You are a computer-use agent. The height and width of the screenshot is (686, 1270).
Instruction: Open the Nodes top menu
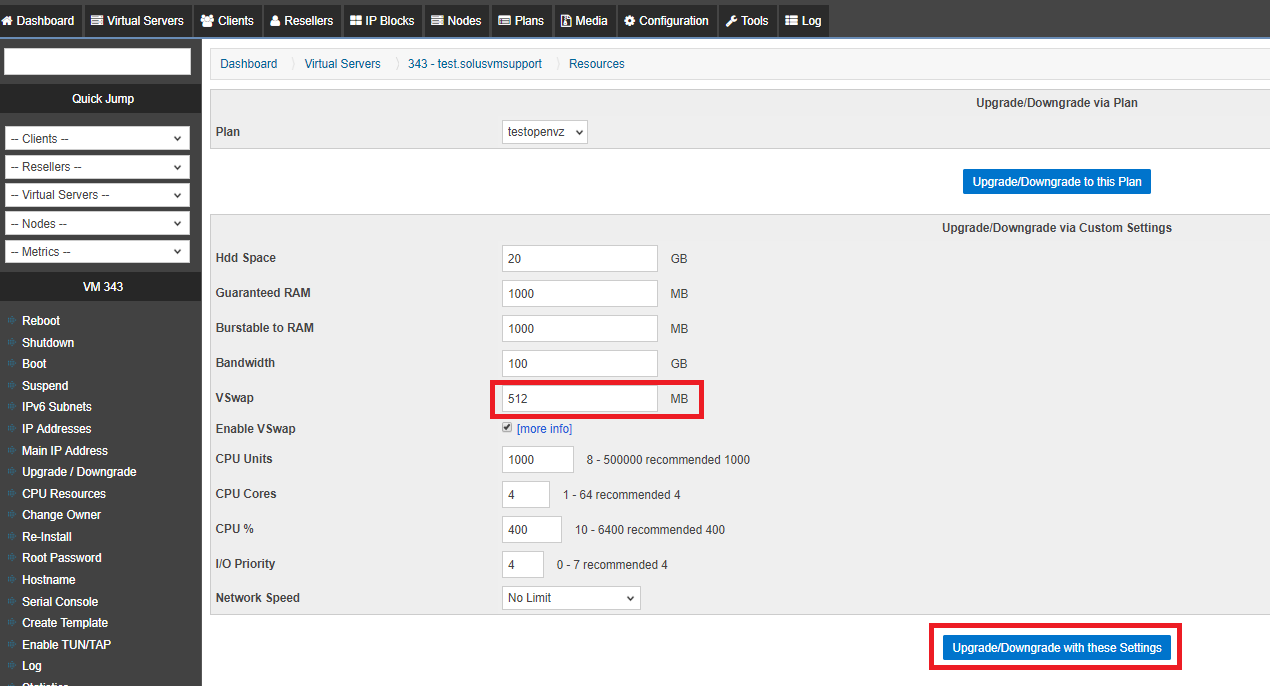pyautogui.click(x=456, y=21)
